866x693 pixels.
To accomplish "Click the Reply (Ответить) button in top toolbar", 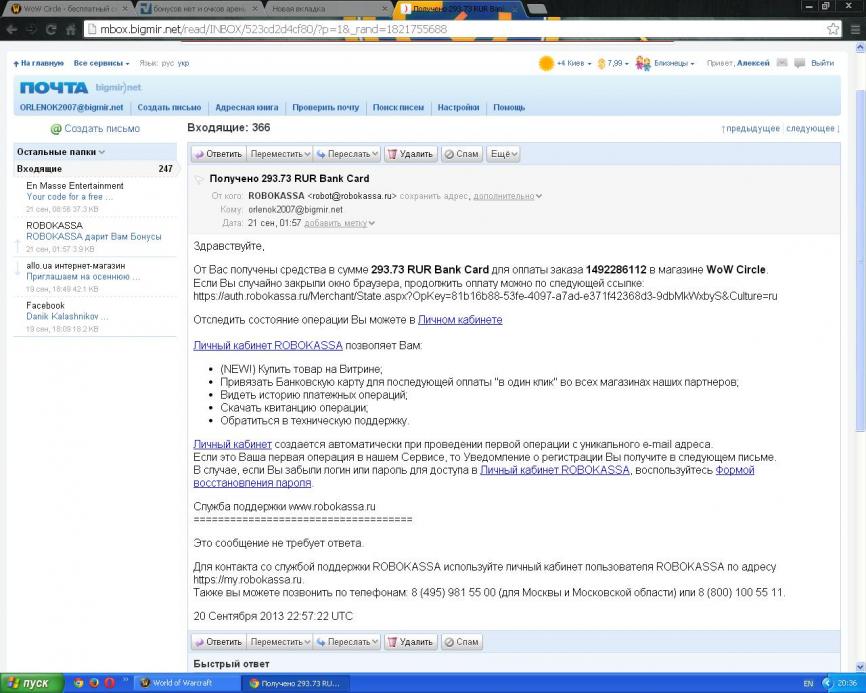I will 218,154.
